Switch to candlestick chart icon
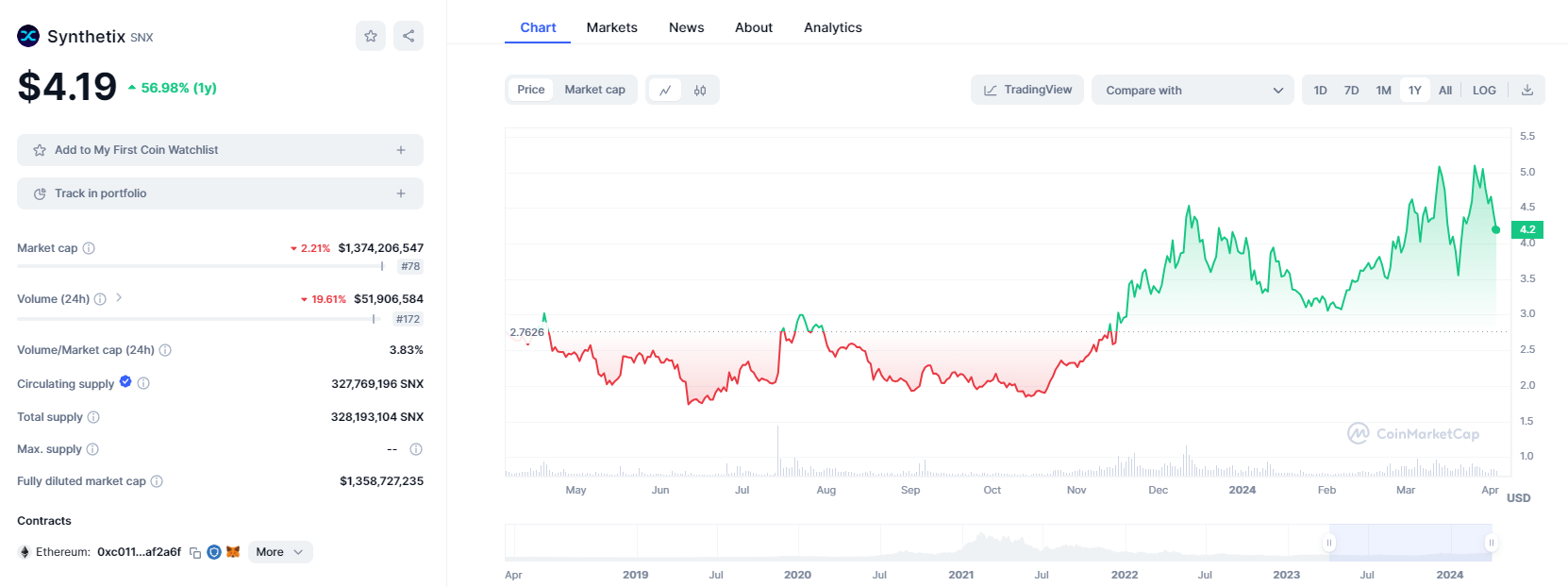1568x587 pixels. click(x=700, y=91)
